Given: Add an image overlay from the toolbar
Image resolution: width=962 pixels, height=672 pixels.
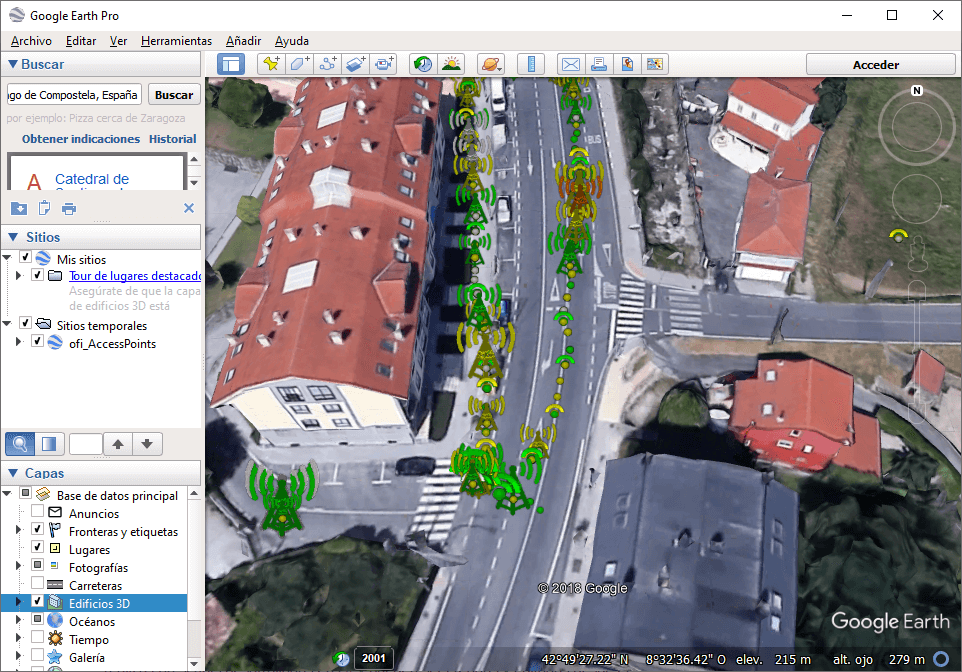Looking at the screenshot, I should pos(356,64).
